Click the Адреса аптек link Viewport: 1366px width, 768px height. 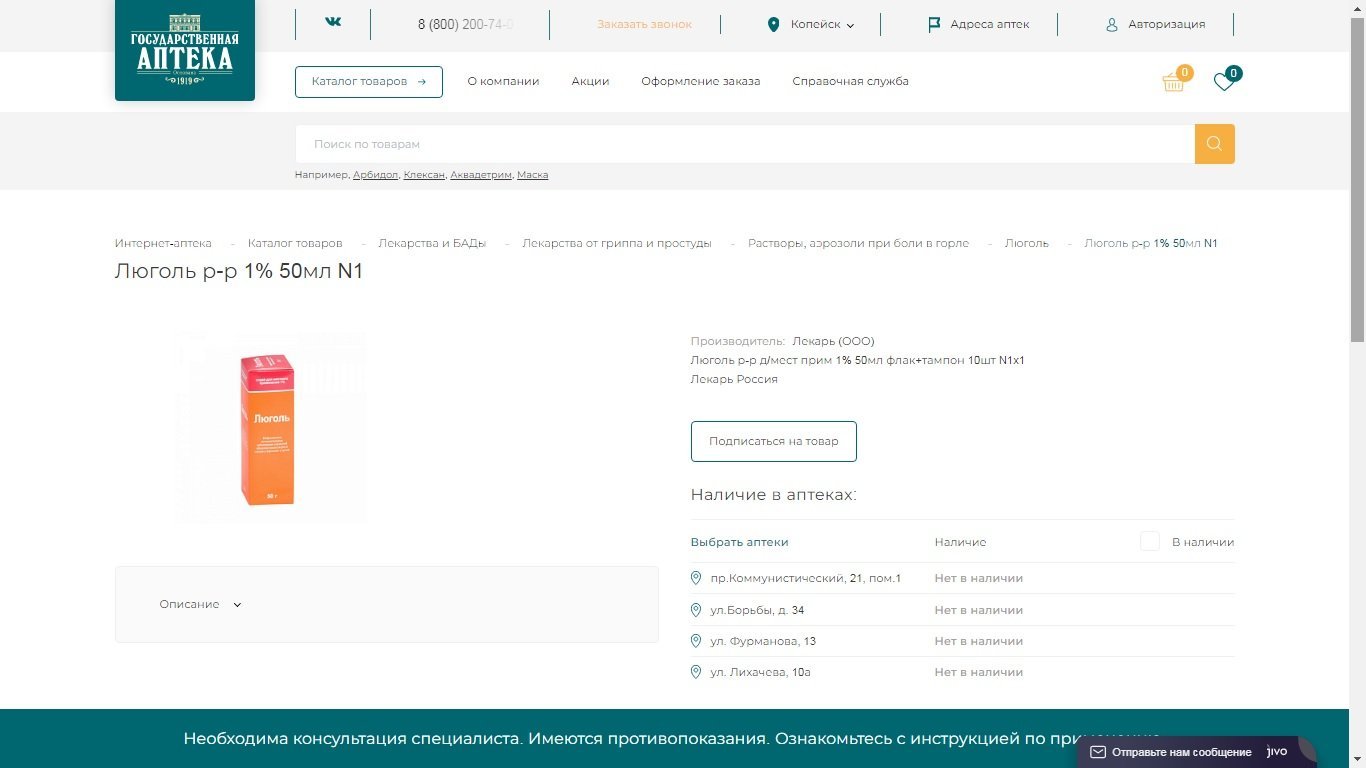point(989,24)
